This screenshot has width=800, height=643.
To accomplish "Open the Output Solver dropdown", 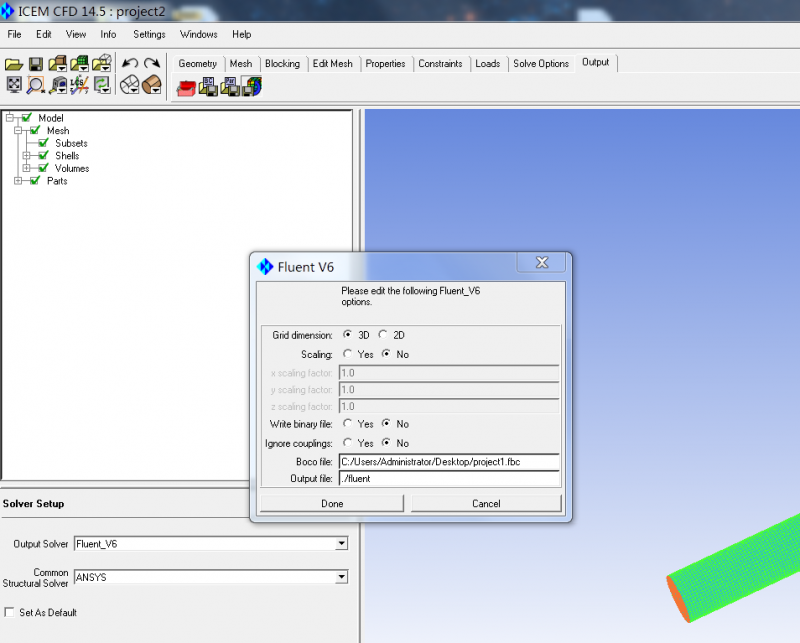I will pos(341,544).
